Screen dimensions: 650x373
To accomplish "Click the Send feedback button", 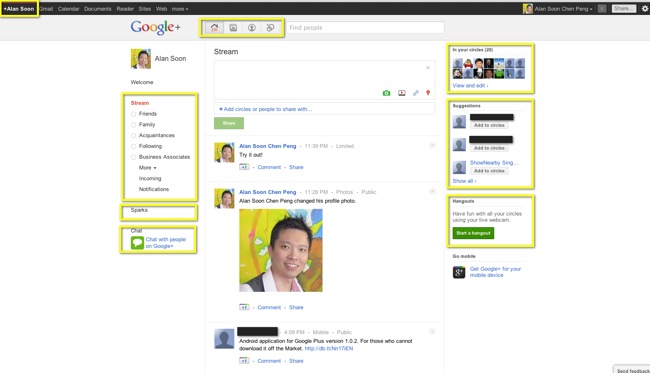I will tap(632, 370).
